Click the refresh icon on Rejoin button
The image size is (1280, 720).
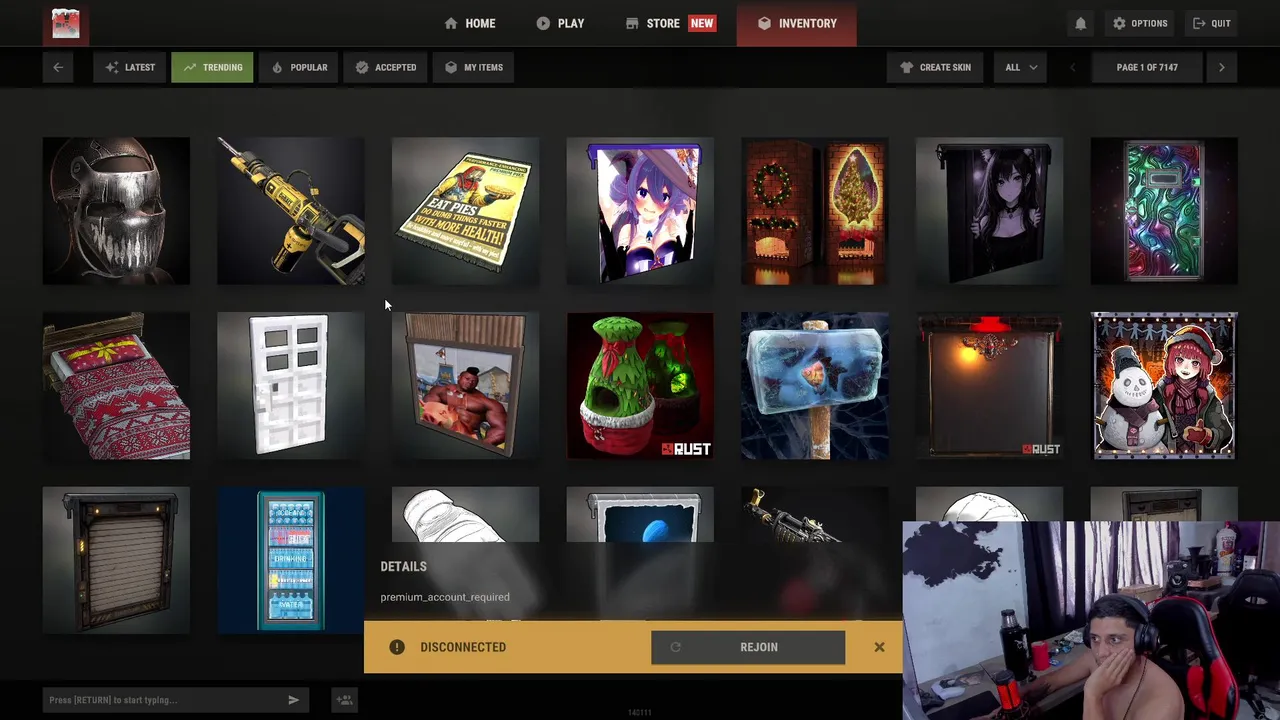click(676, 647)
